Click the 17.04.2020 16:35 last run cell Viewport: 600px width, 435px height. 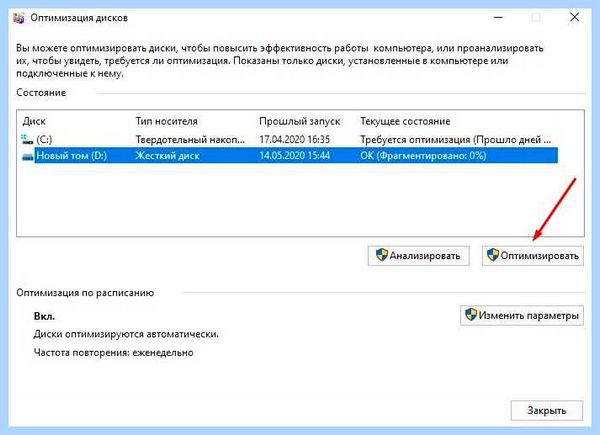pyautogui.click(x=295, y=140)
